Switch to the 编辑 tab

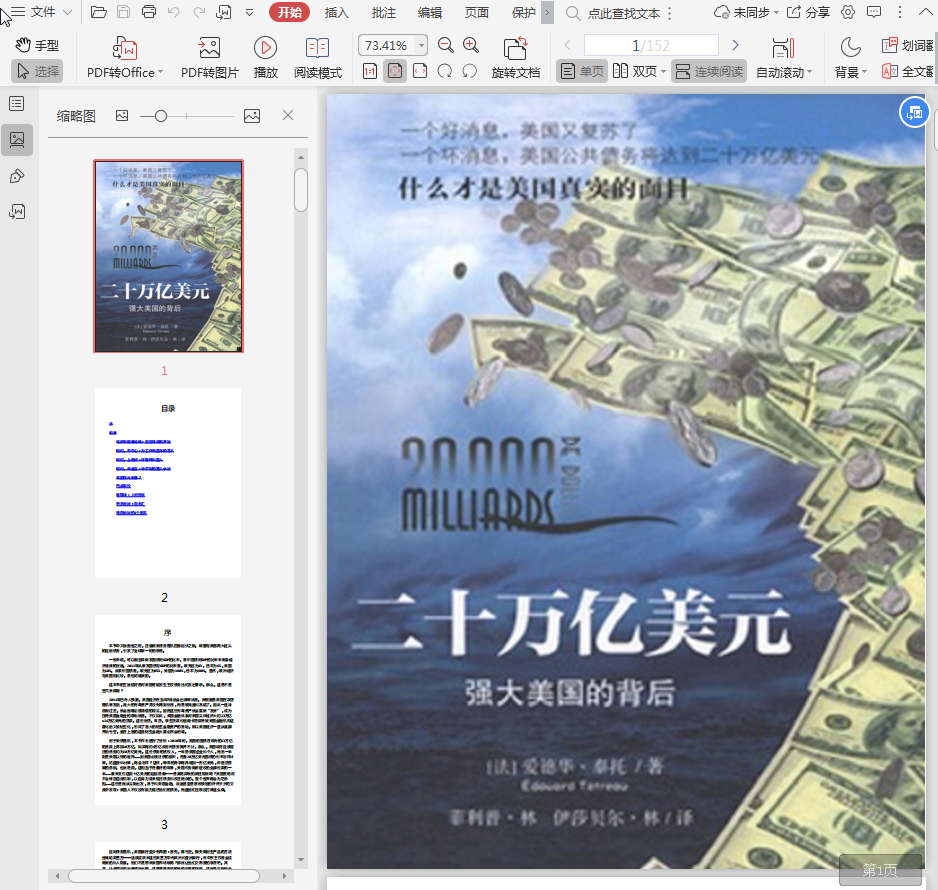tap(430, 13)
